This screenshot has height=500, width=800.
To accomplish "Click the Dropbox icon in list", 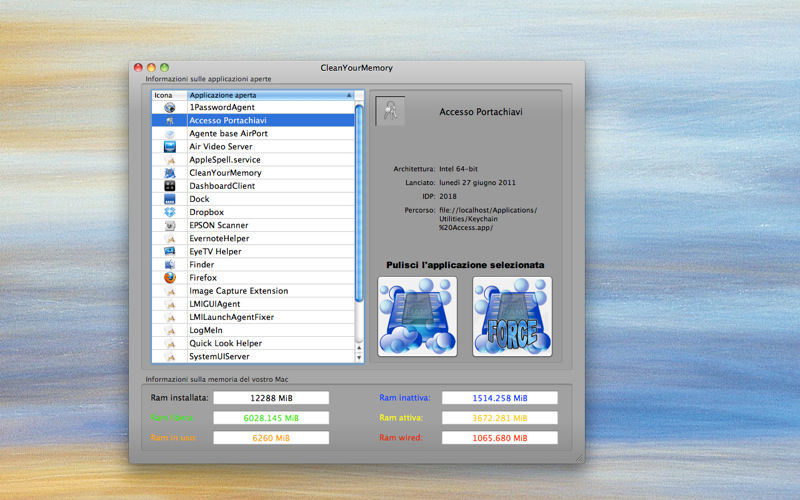I will [170, 212].
